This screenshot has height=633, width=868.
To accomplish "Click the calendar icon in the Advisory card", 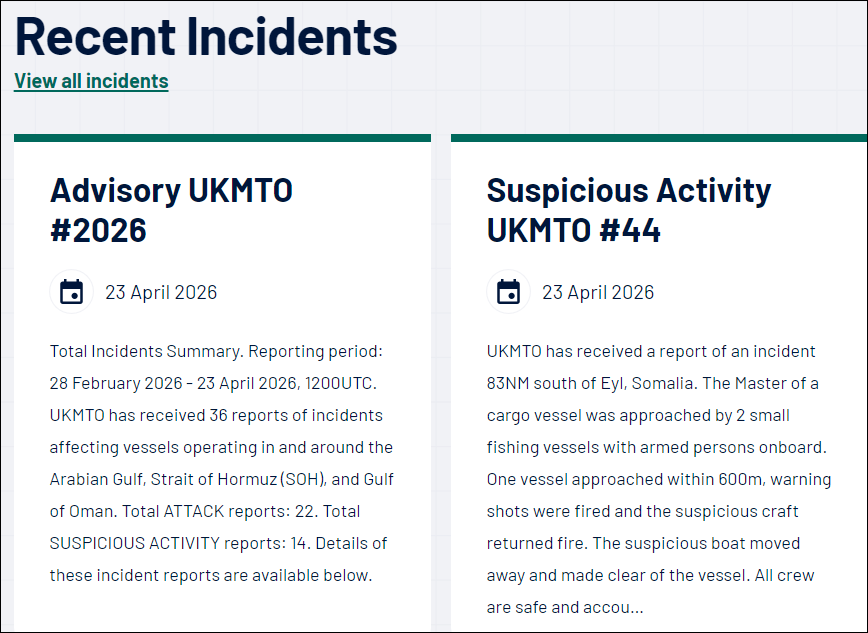I will [71, 292].
